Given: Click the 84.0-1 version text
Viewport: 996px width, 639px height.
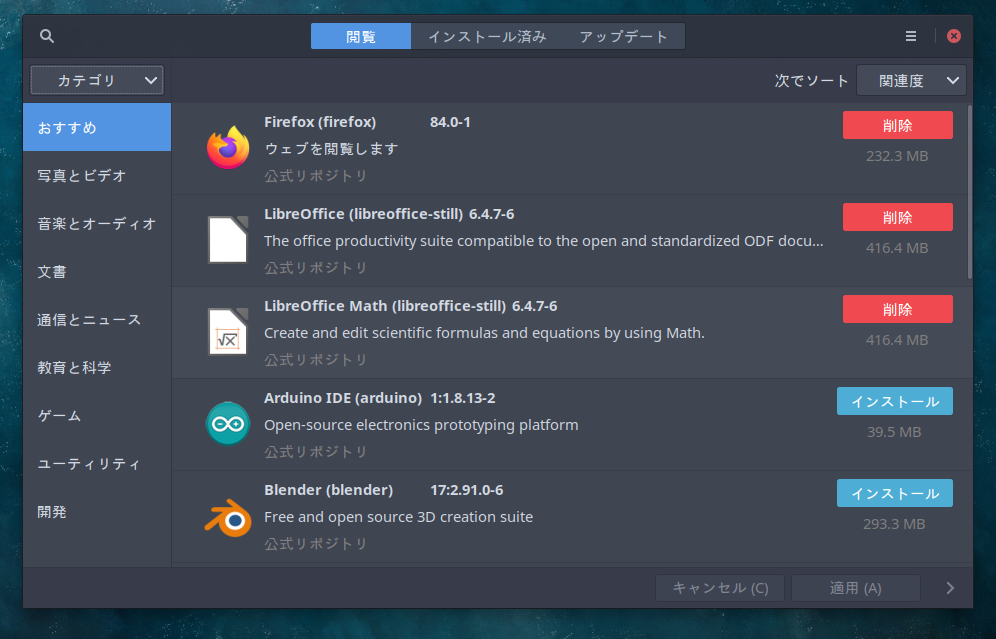Looking at the screenshot, I should pos(450,122).
